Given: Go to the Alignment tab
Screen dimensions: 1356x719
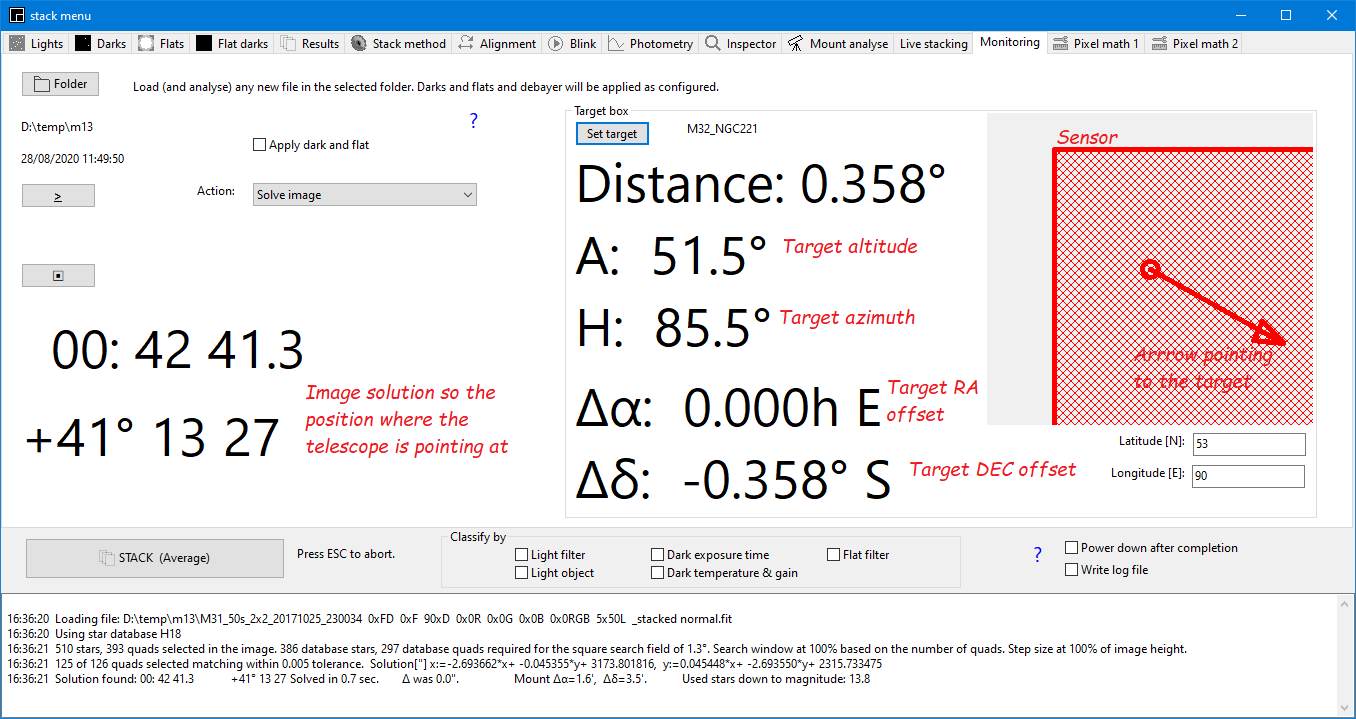Looking at the screenshot, I should (x=497, y=44).
